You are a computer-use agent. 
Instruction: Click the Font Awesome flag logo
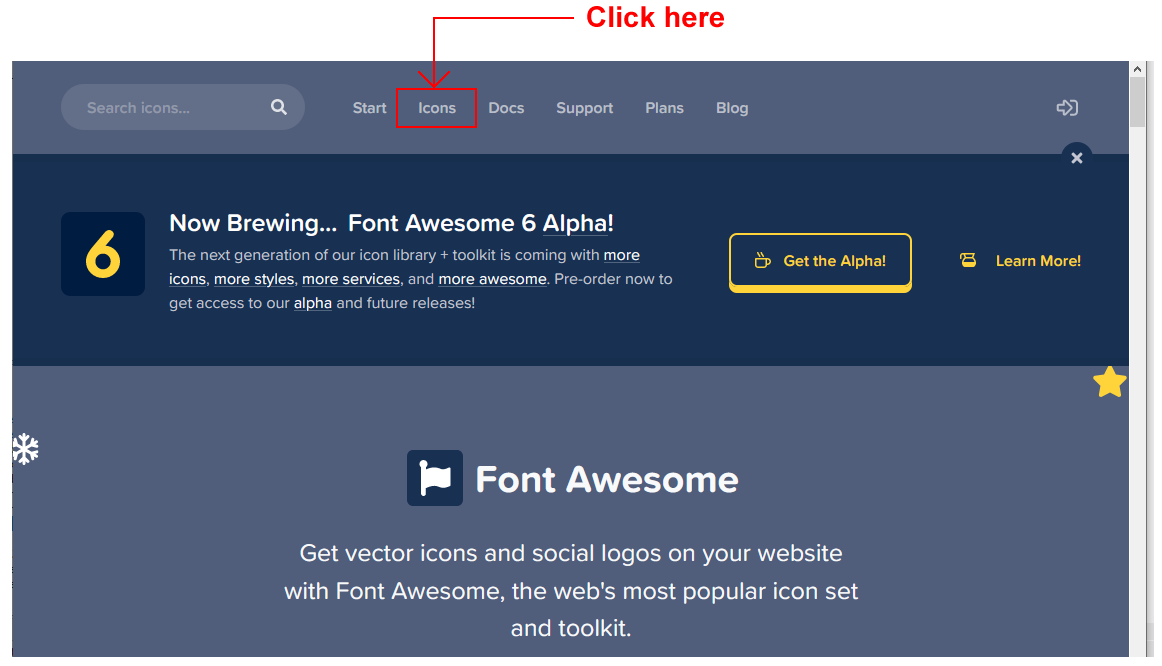[435, 478]
